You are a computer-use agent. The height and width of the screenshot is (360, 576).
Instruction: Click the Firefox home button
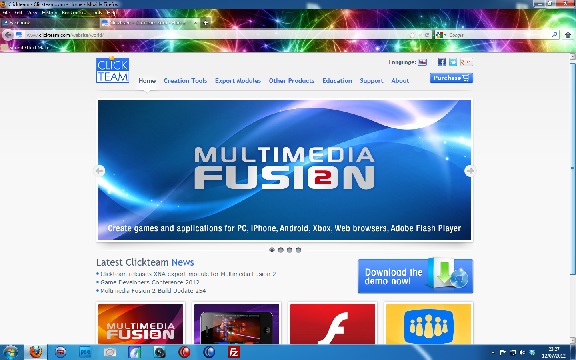[x=568, y=35]
